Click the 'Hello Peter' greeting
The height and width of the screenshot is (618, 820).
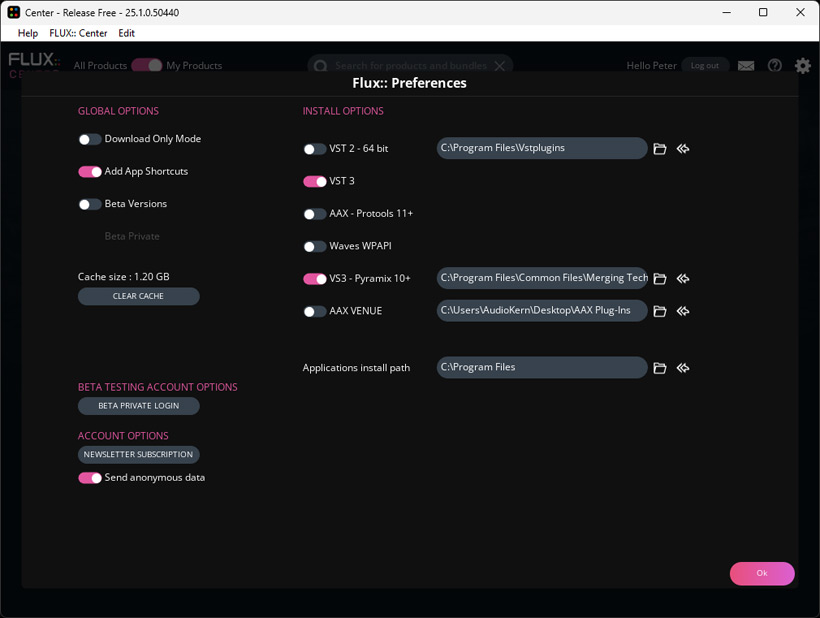(x=651, y=65)
